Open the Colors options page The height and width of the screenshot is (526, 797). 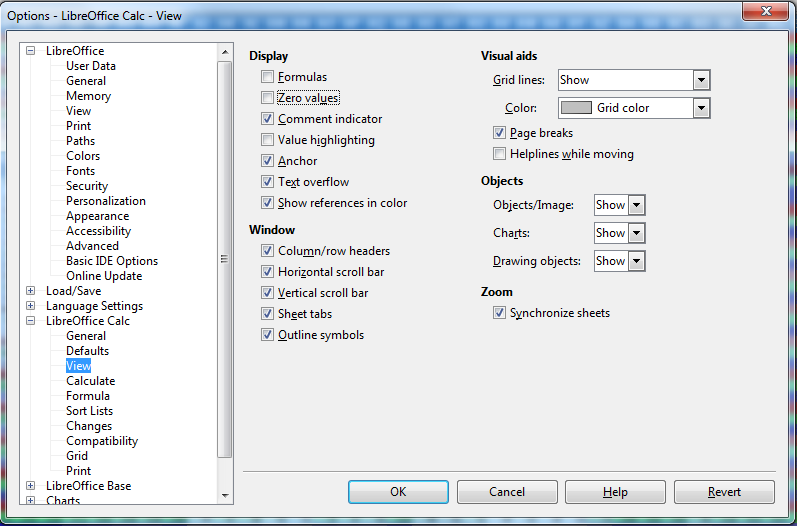click(83, 156)
